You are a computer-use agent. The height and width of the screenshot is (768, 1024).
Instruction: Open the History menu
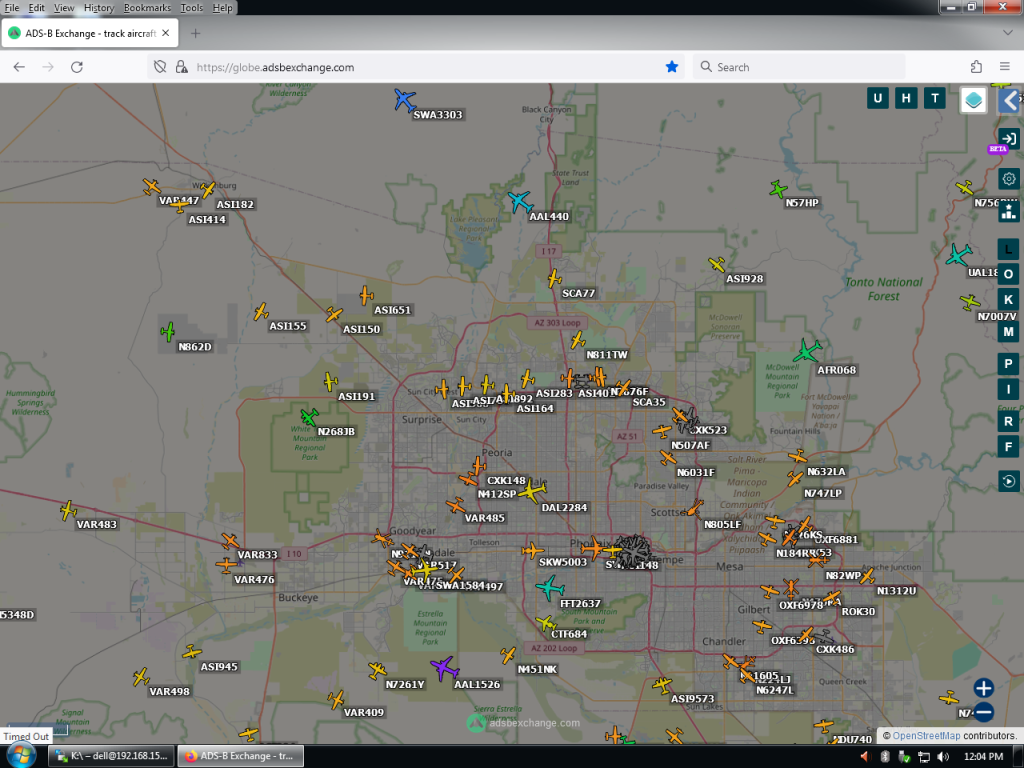pos(99,8)
